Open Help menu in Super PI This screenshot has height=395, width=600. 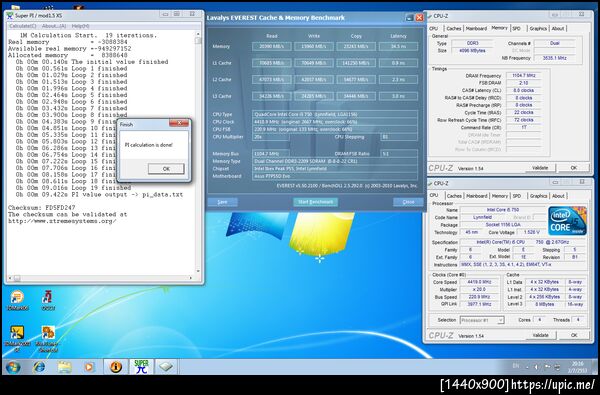point(80,26)
